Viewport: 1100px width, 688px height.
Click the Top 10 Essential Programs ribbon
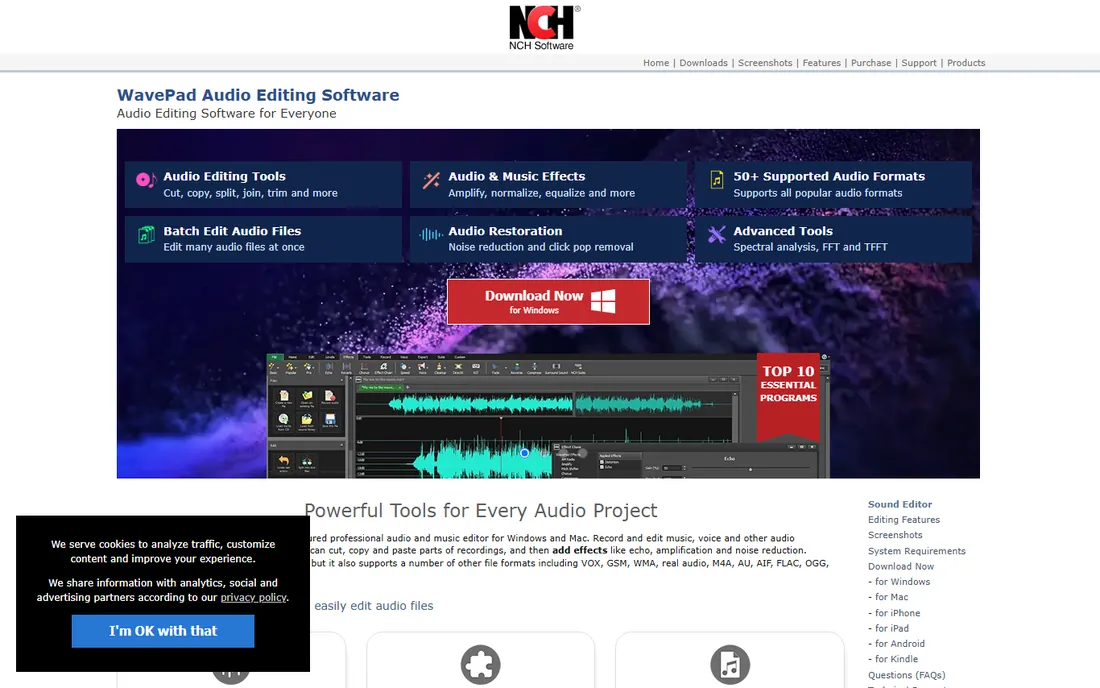(x=789, y=396)
